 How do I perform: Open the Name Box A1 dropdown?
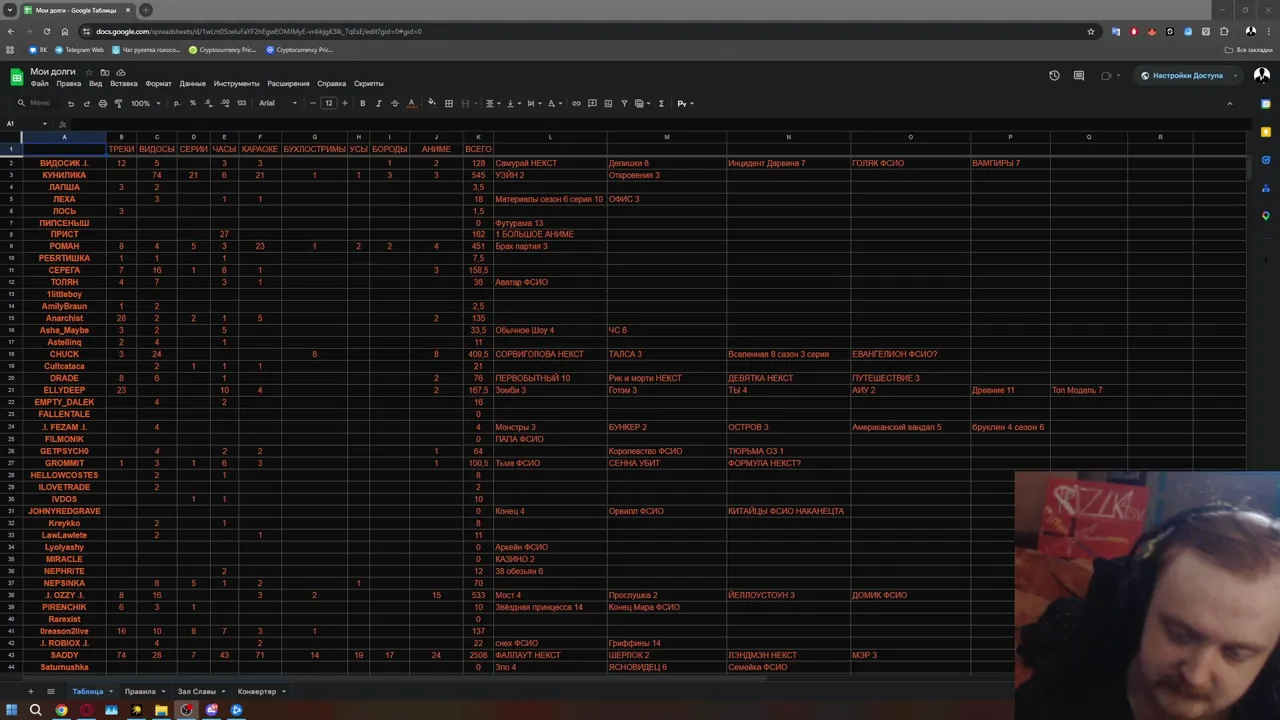[44, 124]
